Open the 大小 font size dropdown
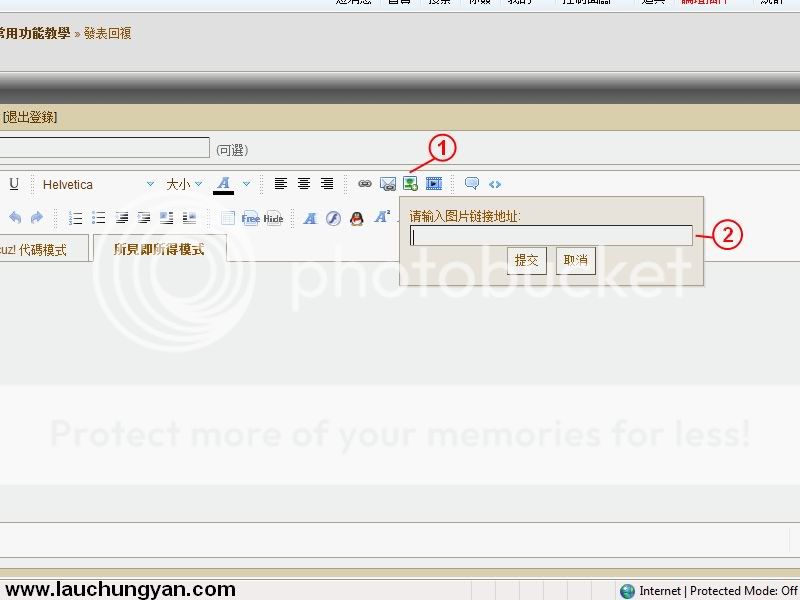Viewport: 800px width, 600px height. 184,184
